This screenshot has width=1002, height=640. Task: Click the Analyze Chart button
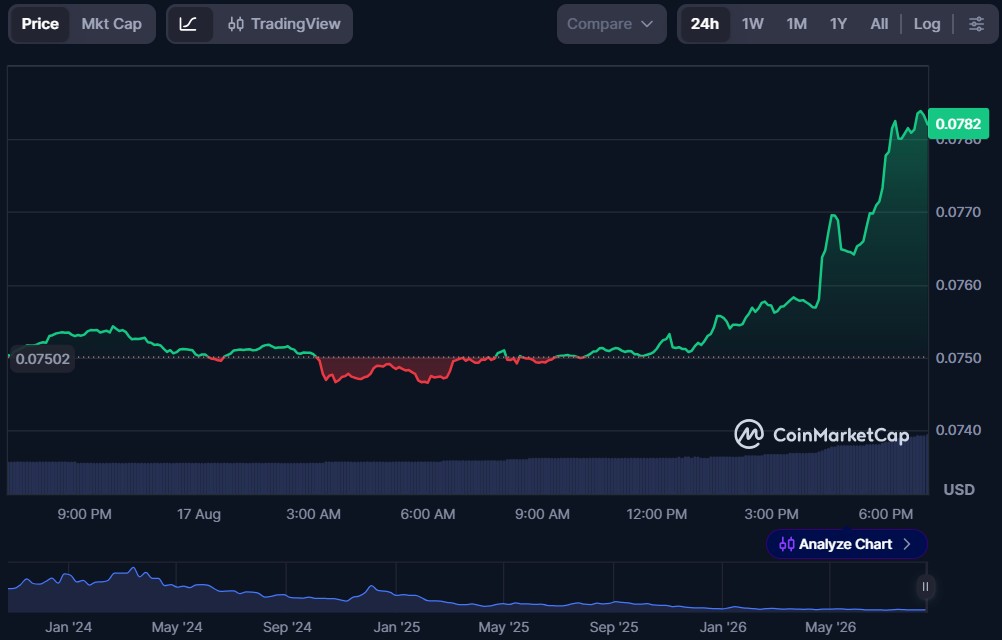[x=846, y=544]
